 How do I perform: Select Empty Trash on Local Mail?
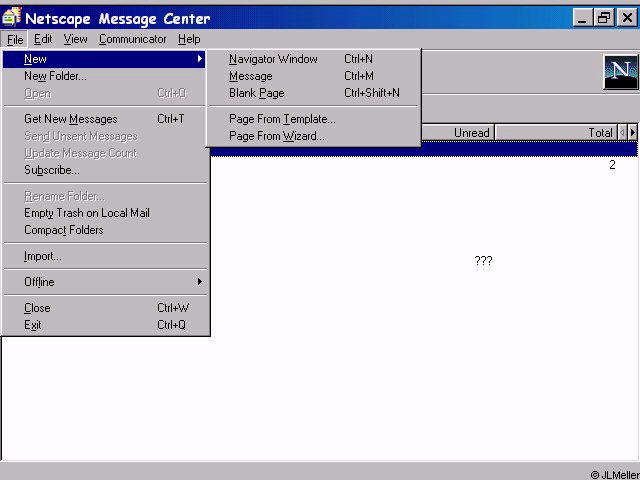pyautogui.click(x=105, y=213)
